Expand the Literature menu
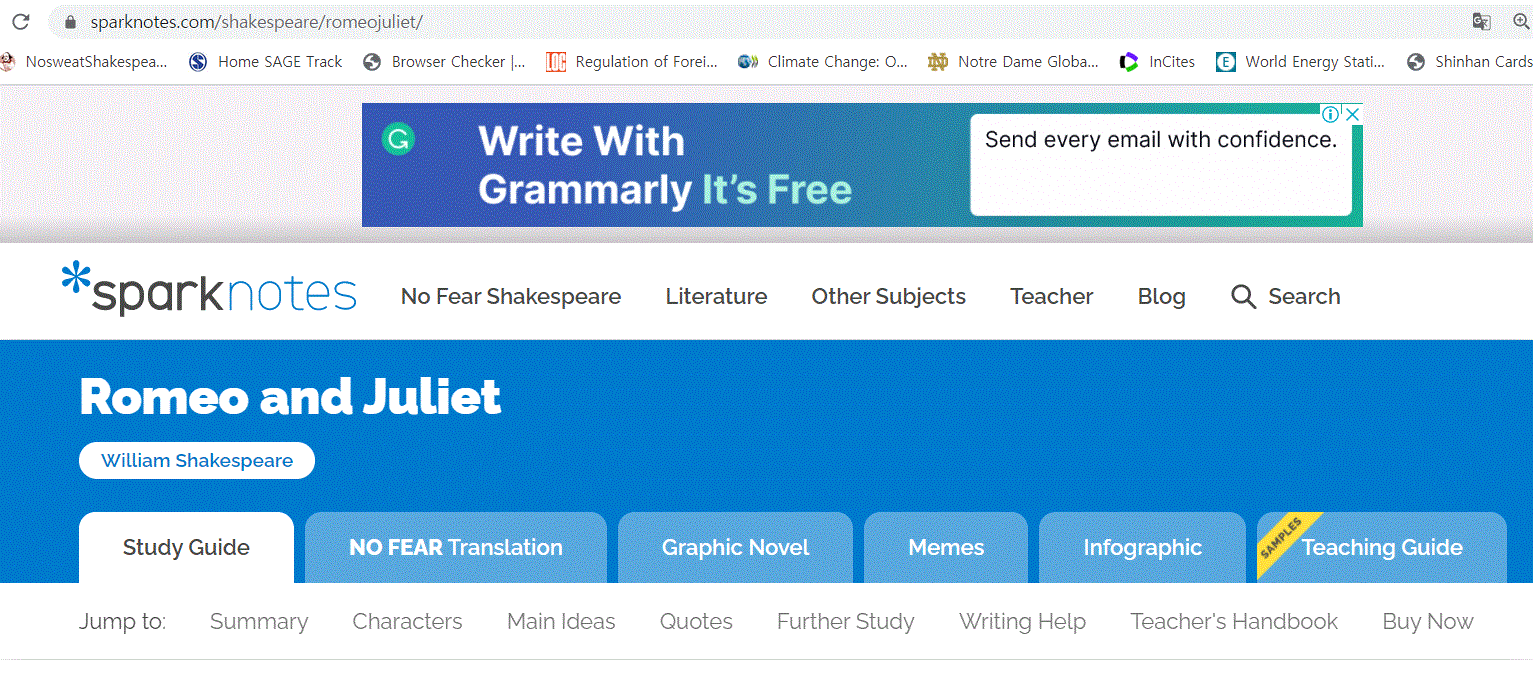 coord(716,297)
